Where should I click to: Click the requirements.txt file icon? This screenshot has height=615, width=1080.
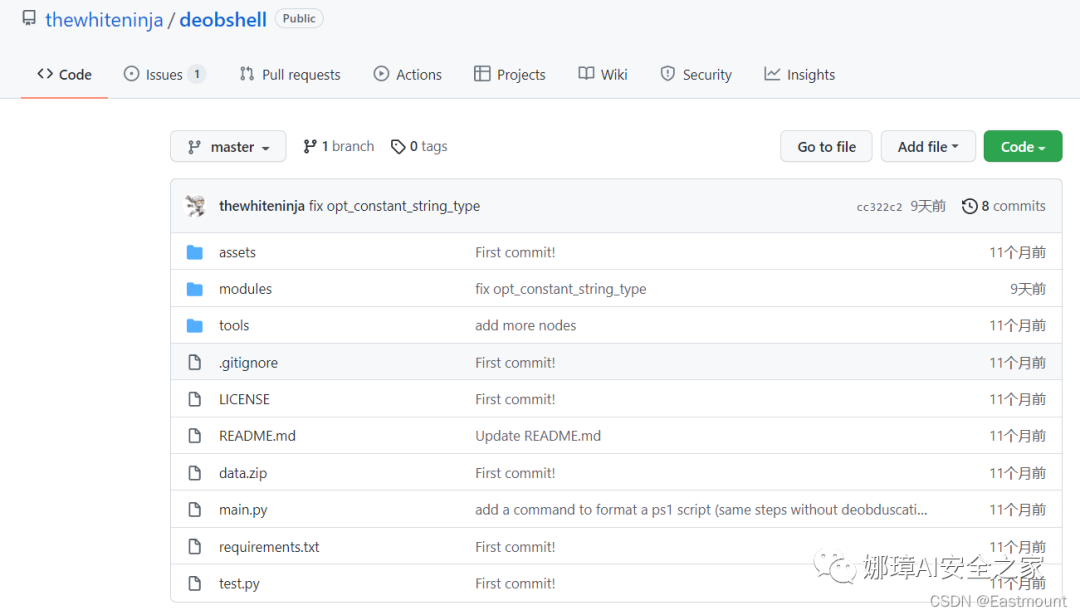click(195, 547)
